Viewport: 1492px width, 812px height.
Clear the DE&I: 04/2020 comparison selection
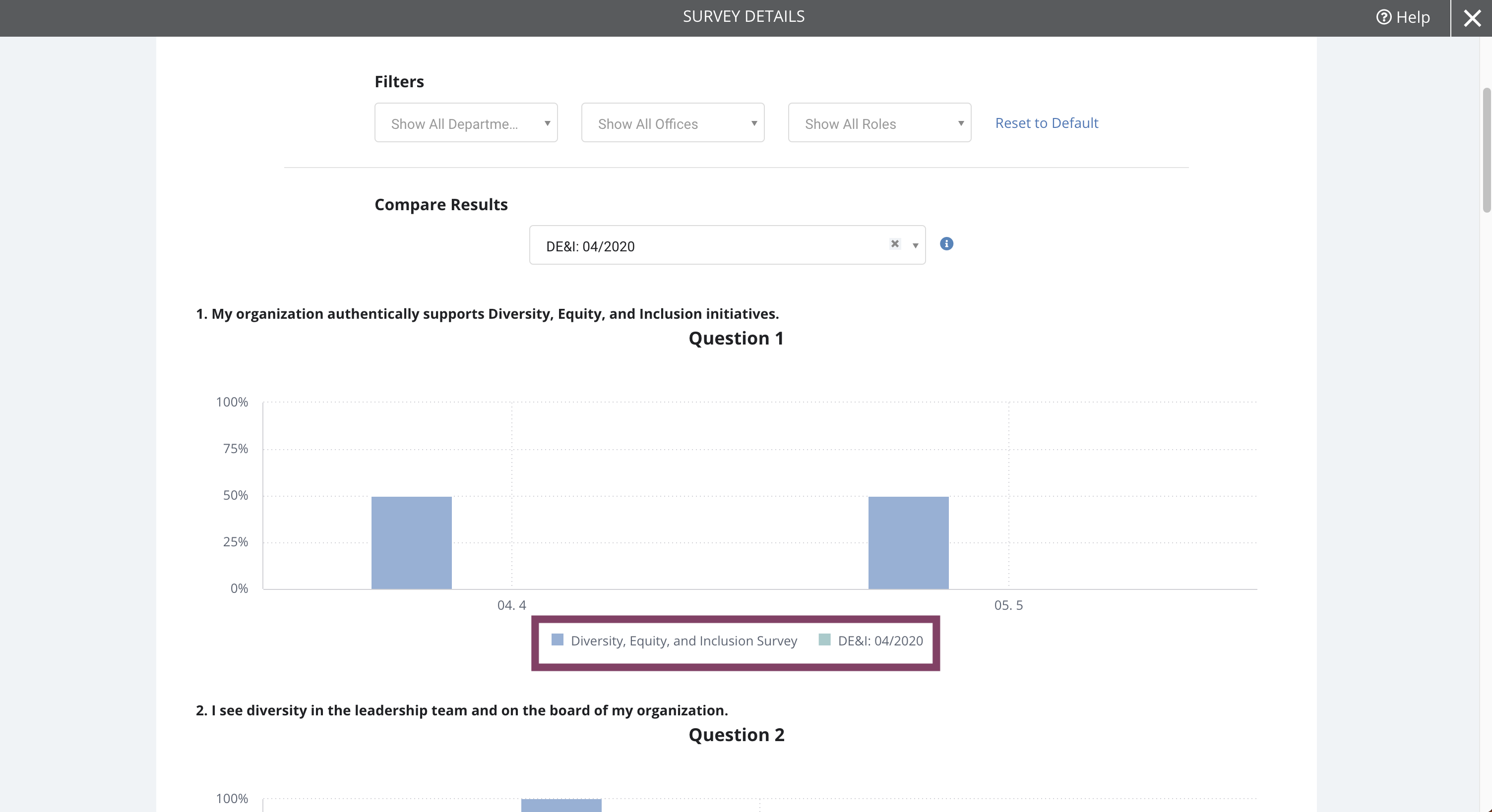[x=895, y=244]
